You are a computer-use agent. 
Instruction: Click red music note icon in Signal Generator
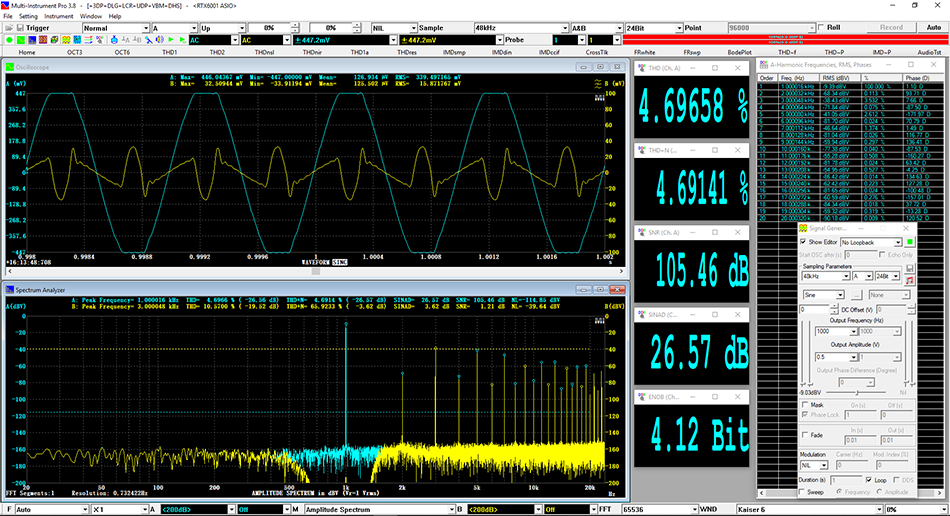click(909, 280)
